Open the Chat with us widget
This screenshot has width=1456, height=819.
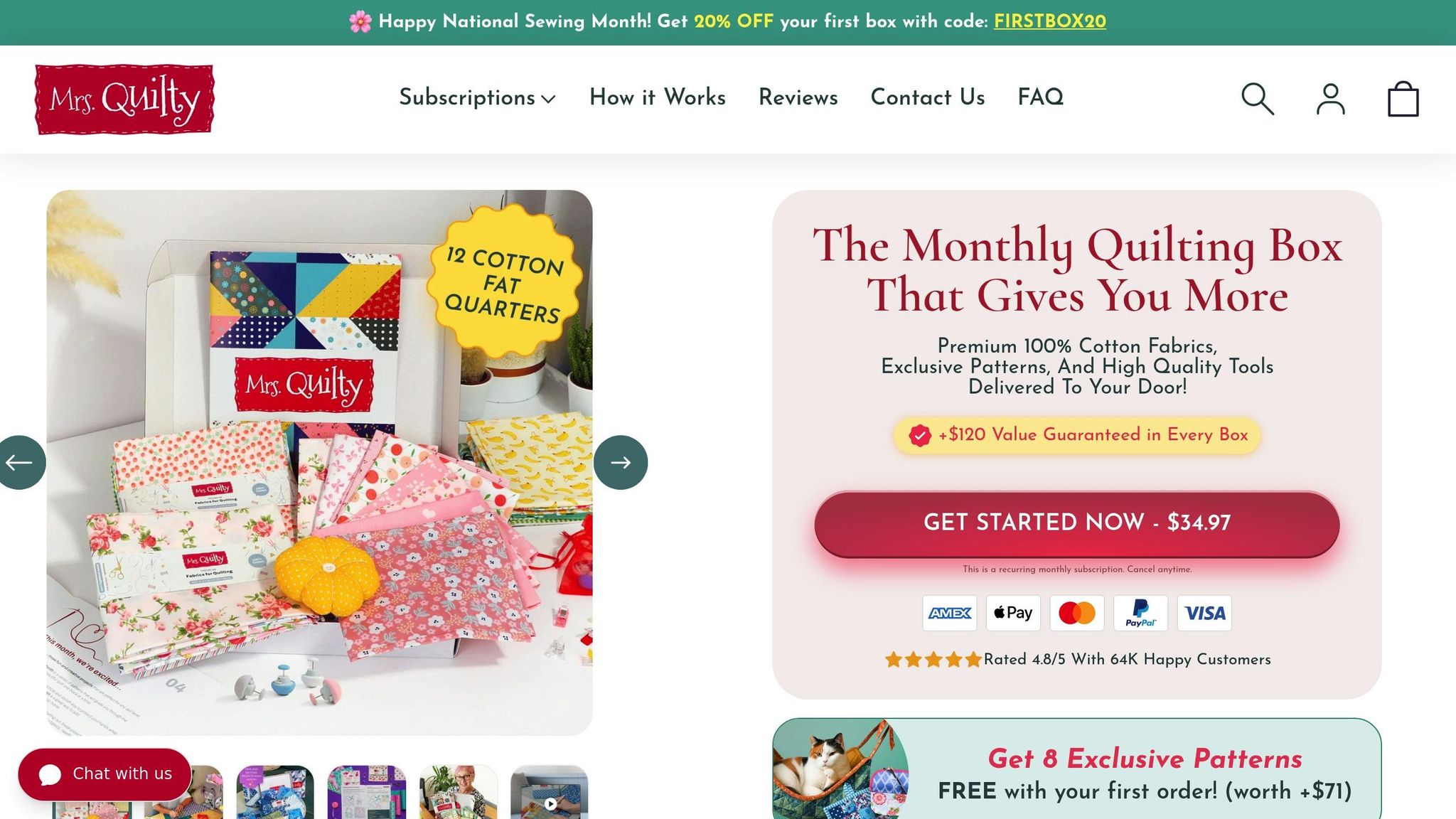pyautogui.click(x=105, y=774)
